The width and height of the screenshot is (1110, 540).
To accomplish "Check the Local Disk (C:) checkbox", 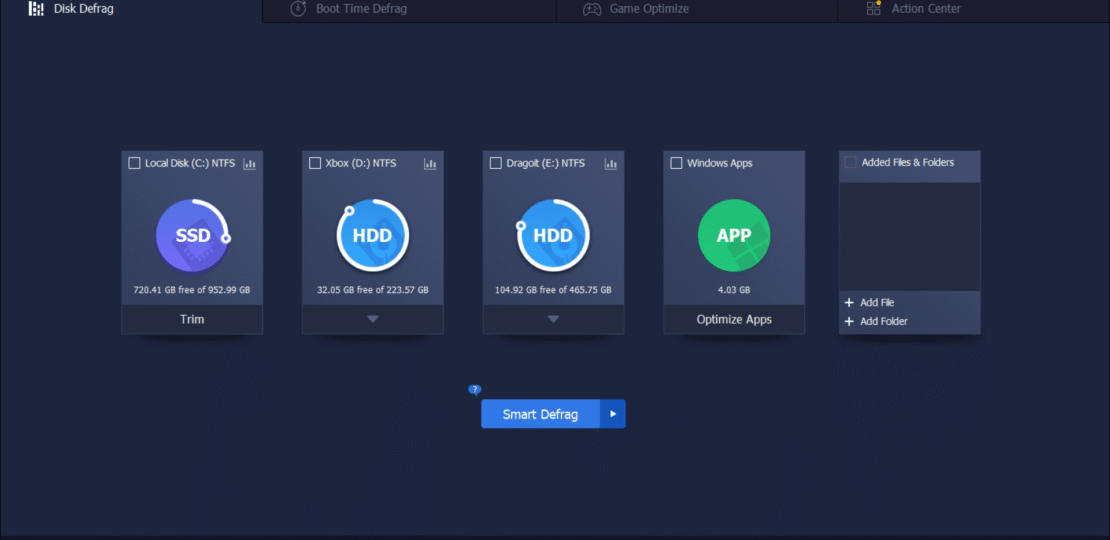I will 134,163.
